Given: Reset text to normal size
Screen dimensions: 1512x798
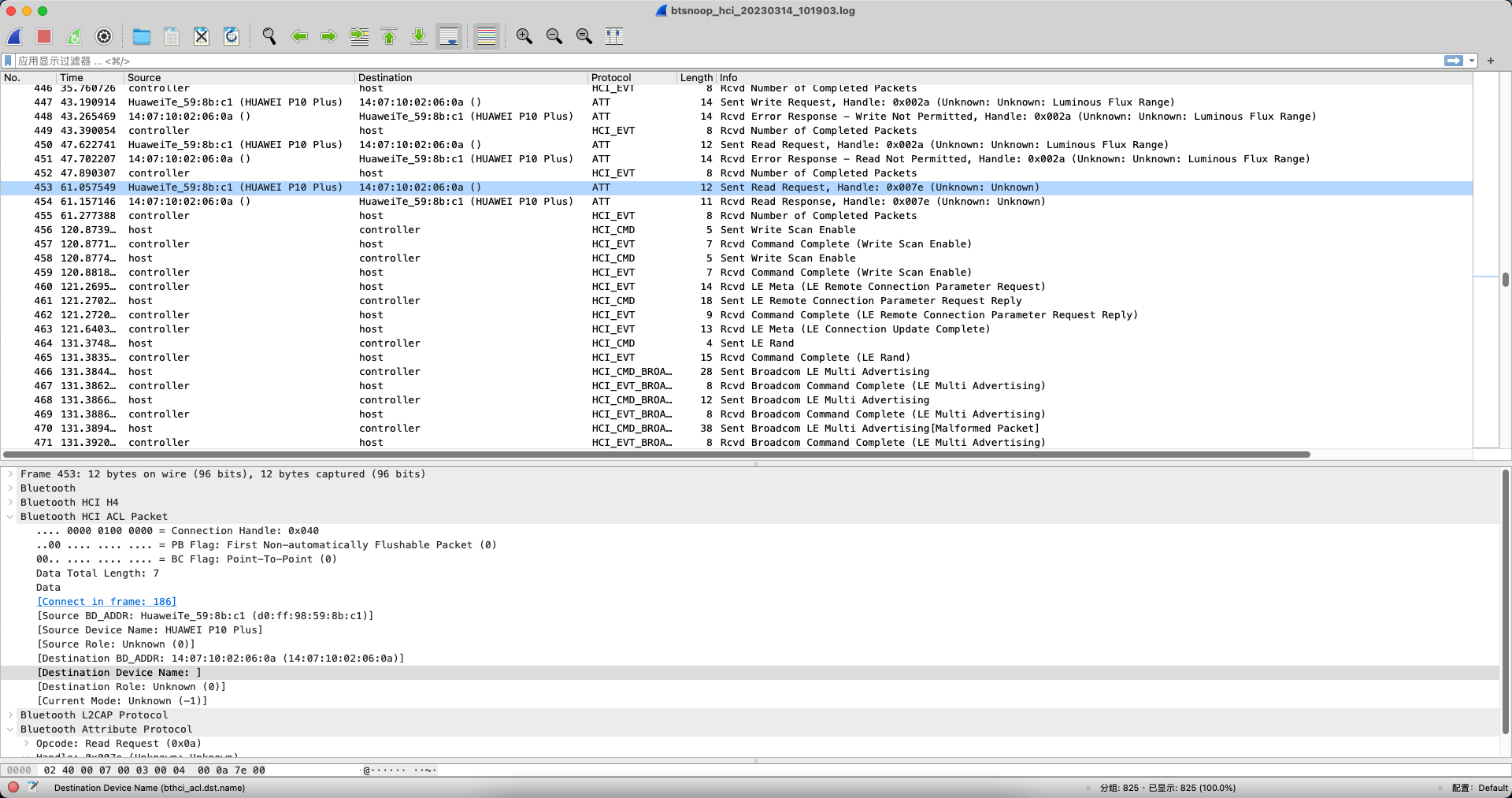Looking at the screenshot, I should 584,36.
